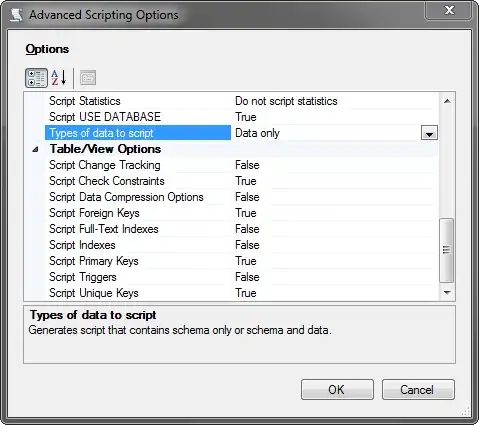479x425 pixels.
Task: Confirm settings with OK button
Action: [337, 389]
